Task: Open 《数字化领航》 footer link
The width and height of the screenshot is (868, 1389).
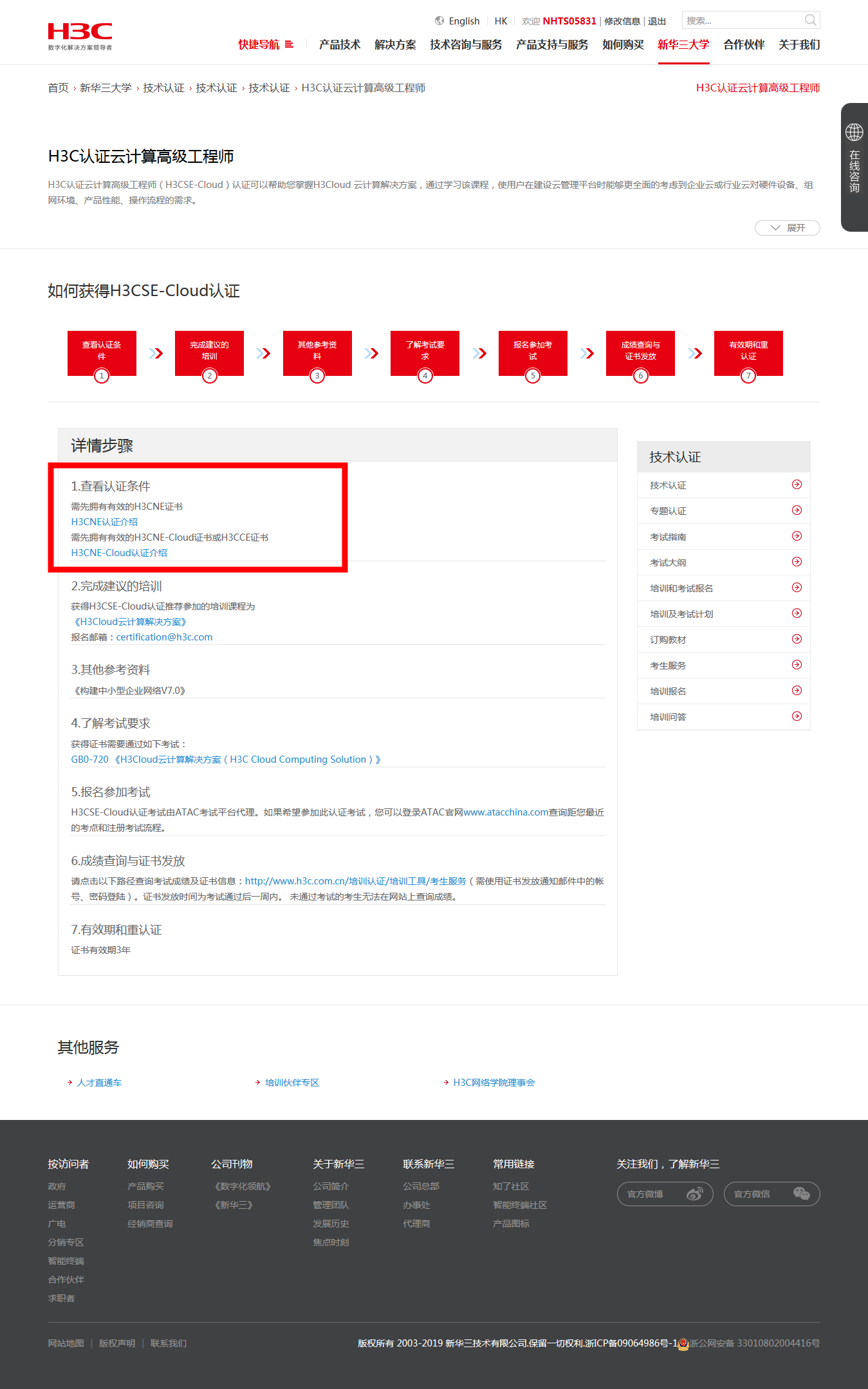Action: 243,1186
